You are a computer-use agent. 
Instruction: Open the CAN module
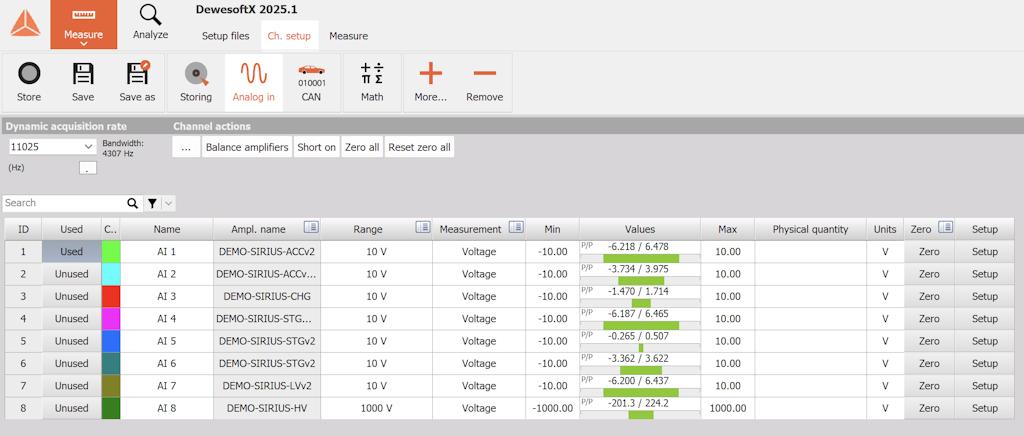click(312, 82)
